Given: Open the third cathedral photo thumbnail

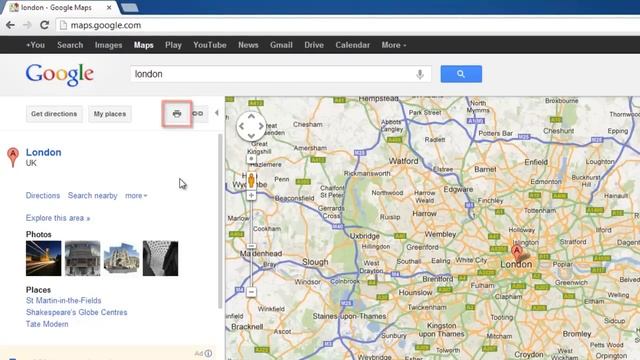Looking at the screenshot, I should click(122, 258).
